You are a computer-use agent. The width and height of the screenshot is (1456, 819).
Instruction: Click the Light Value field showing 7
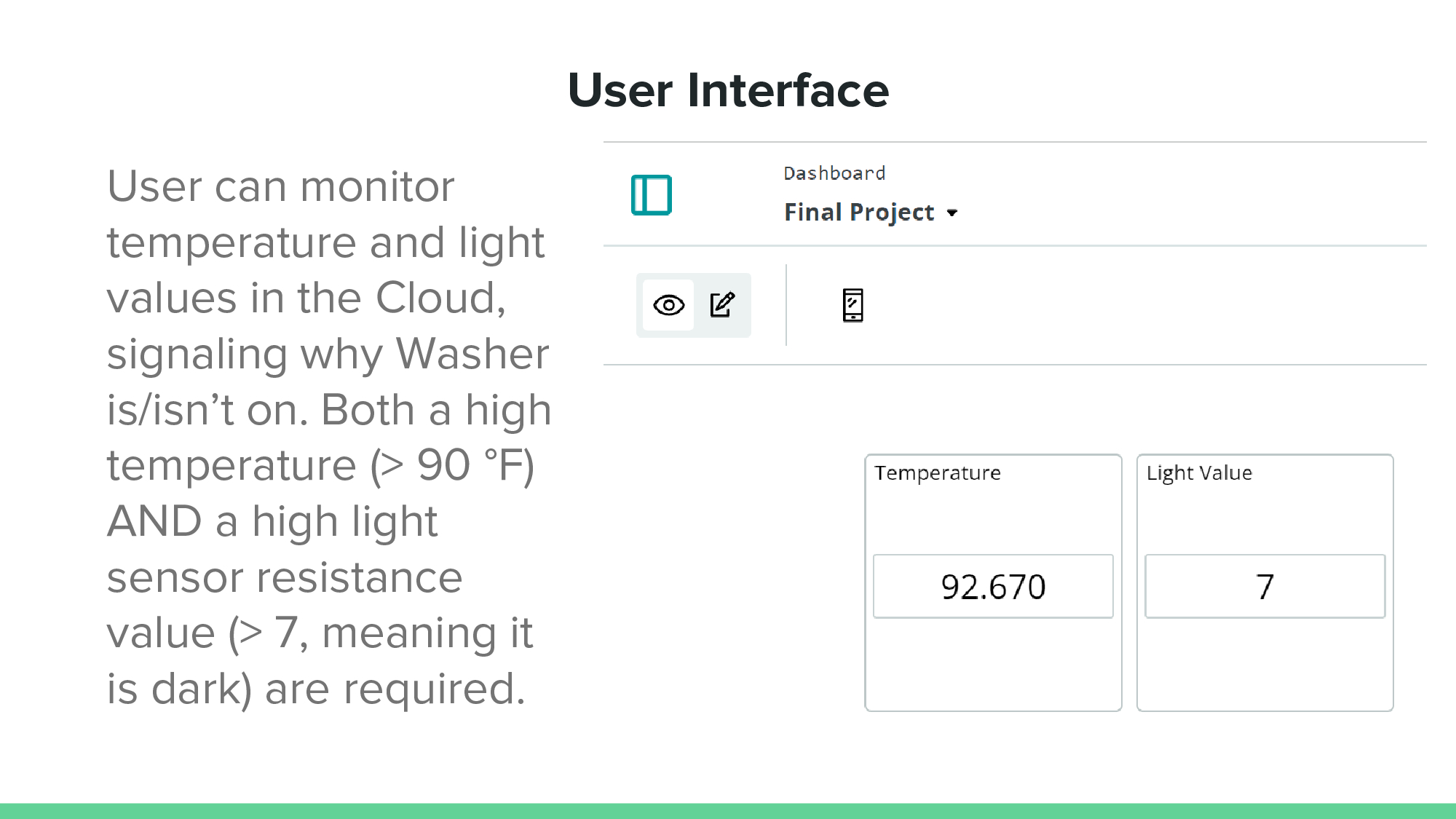coord(1265,587)
